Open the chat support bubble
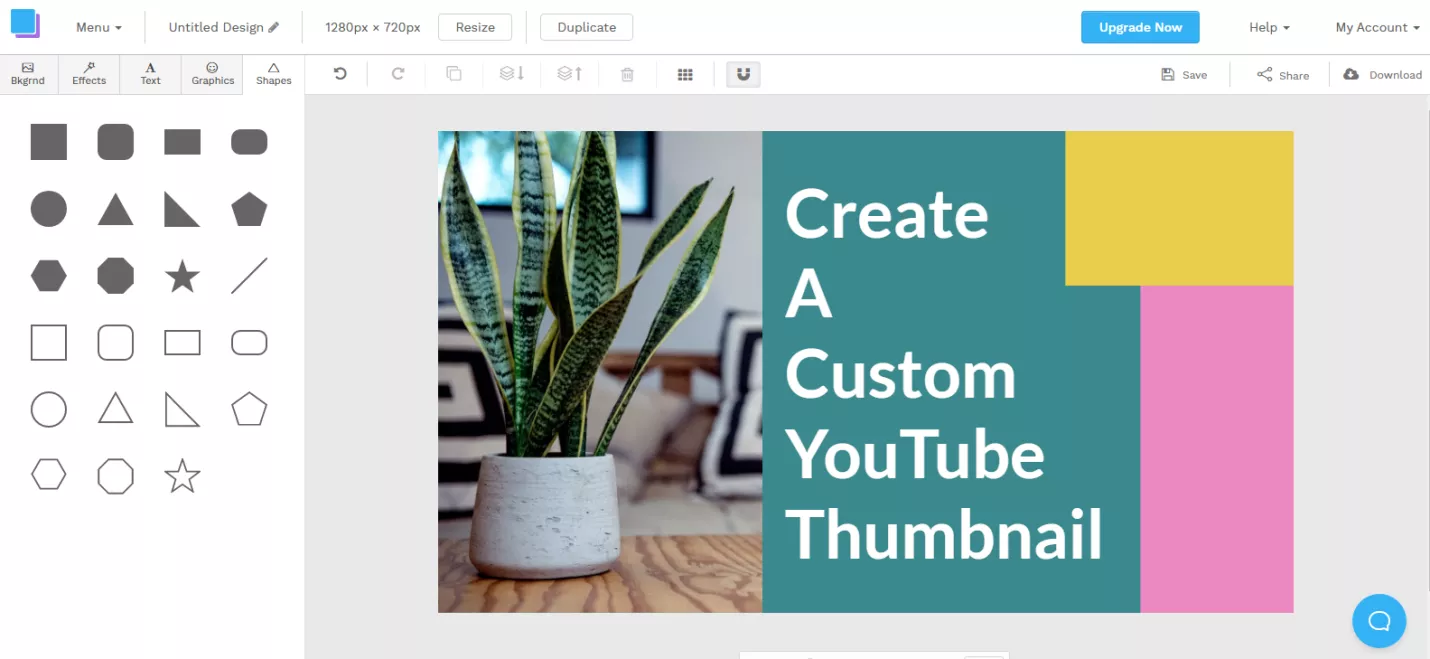This screenshot has height=659, width=1430. point(1379,621)
